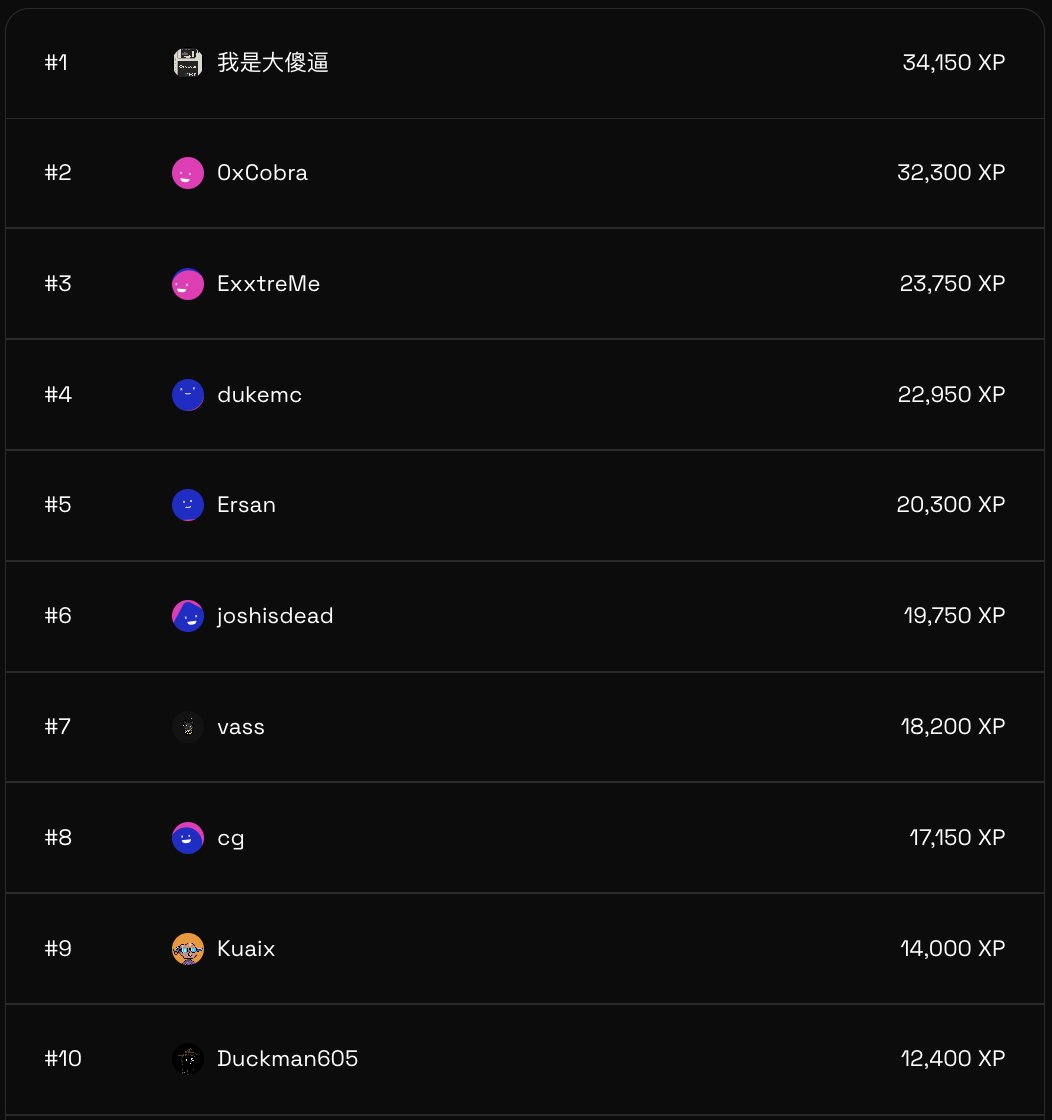Open Kuaix's orange cartoon avatar
The width and height of the screenshot is (1052, 1120).
coord(188,949)
